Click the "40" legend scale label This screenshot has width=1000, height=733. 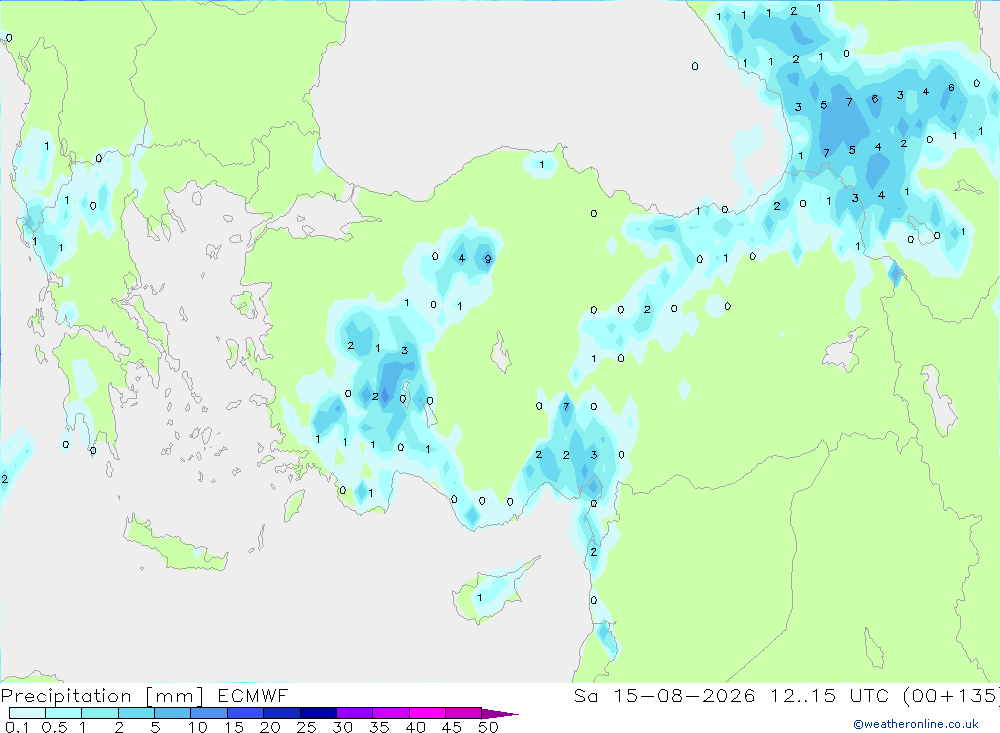pos(416,727)
